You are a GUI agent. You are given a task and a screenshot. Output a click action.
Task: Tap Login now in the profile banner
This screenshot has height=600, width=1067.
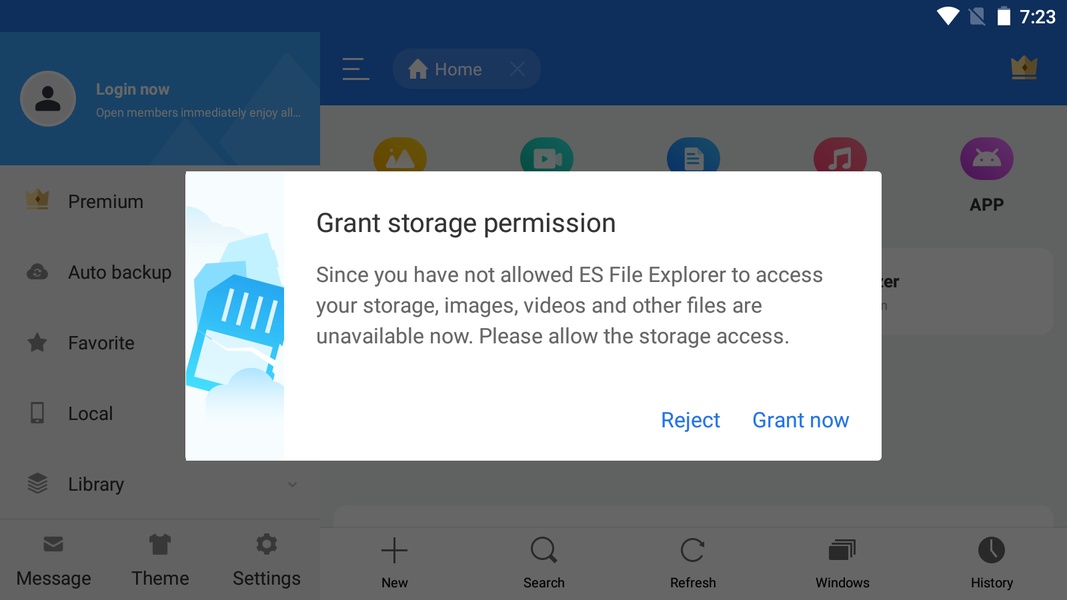132,89
